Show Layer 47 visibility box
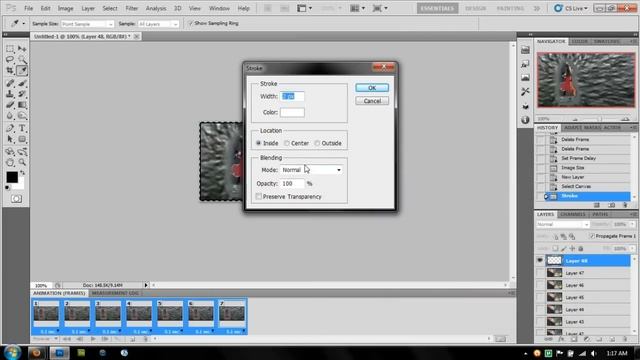 (x=540, y=273)
